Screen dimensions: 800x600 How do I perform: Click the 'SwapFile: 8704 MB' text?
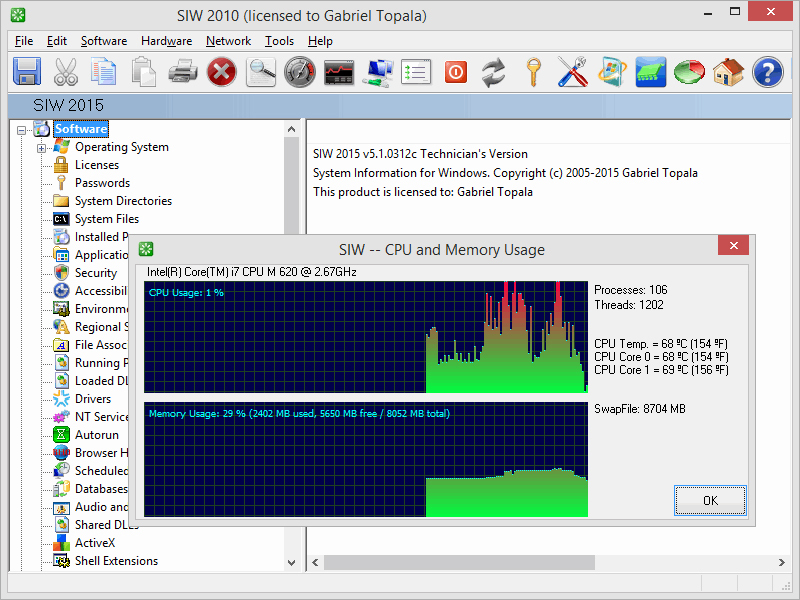click(640, 409)
